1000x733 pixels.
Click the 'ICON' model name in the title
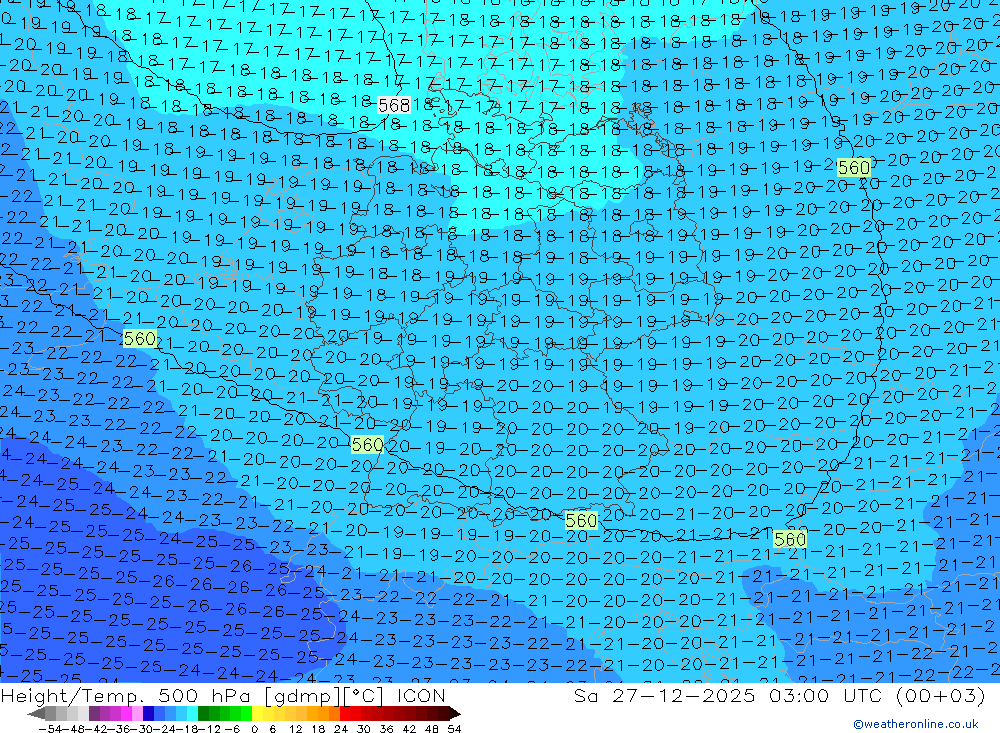[x=421, y=695]
